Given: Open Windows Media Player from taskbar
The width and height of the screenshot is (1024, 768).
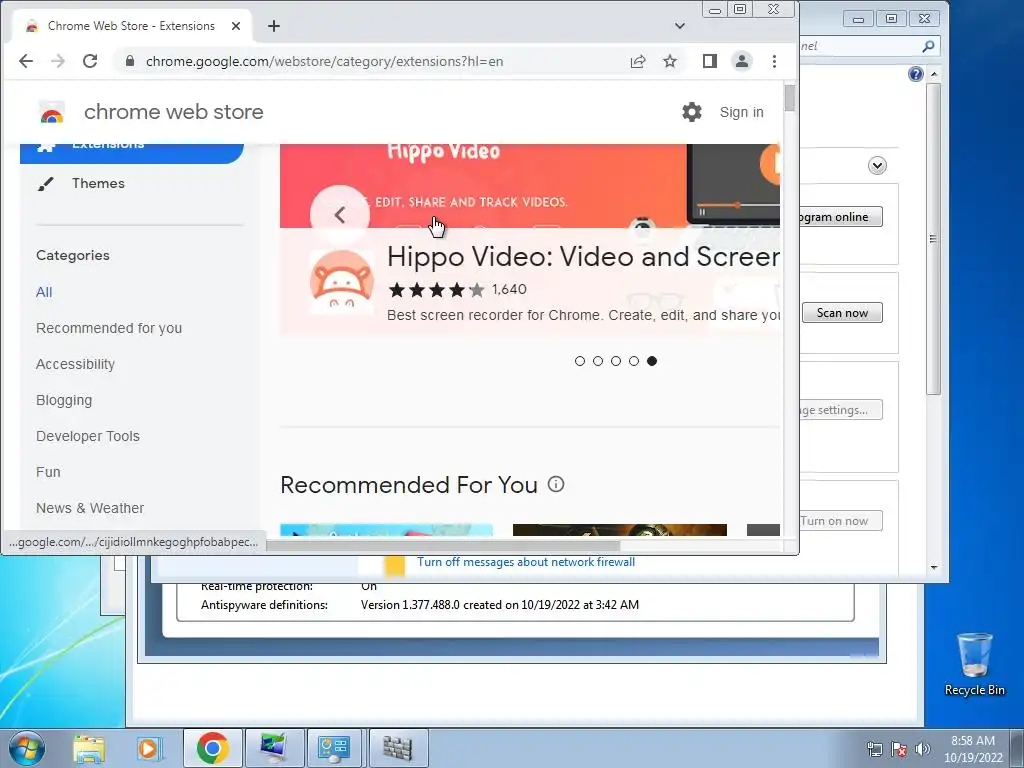Looking at the screenshot, I should (150, 748).
